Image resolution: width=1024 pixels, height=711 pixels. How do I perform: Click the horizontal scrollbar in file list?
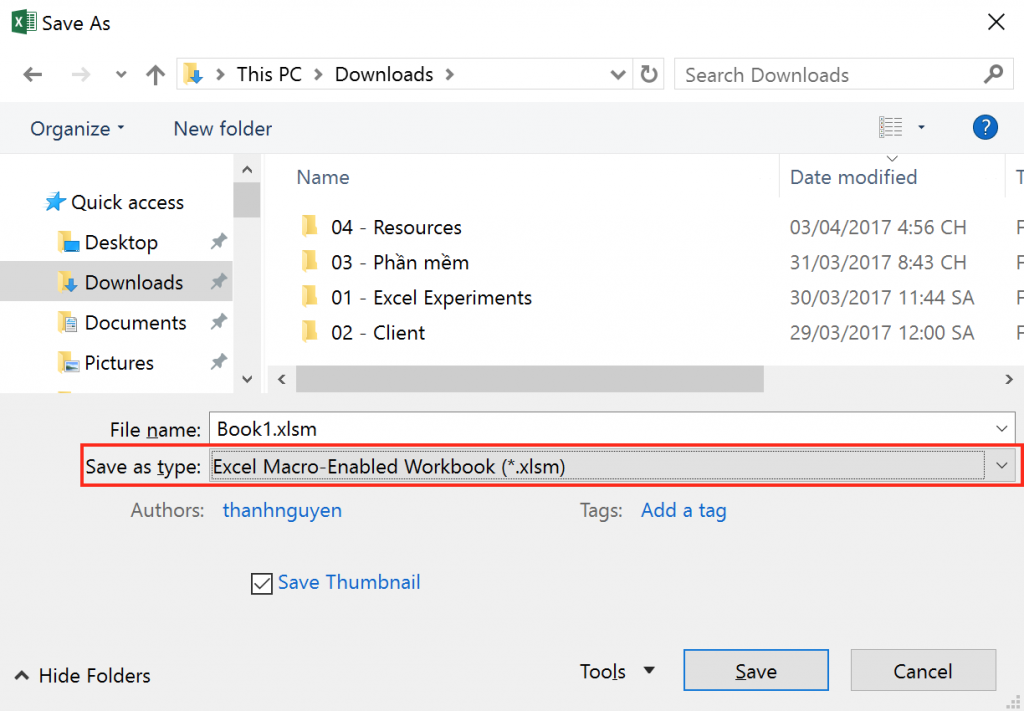point(530,379)
